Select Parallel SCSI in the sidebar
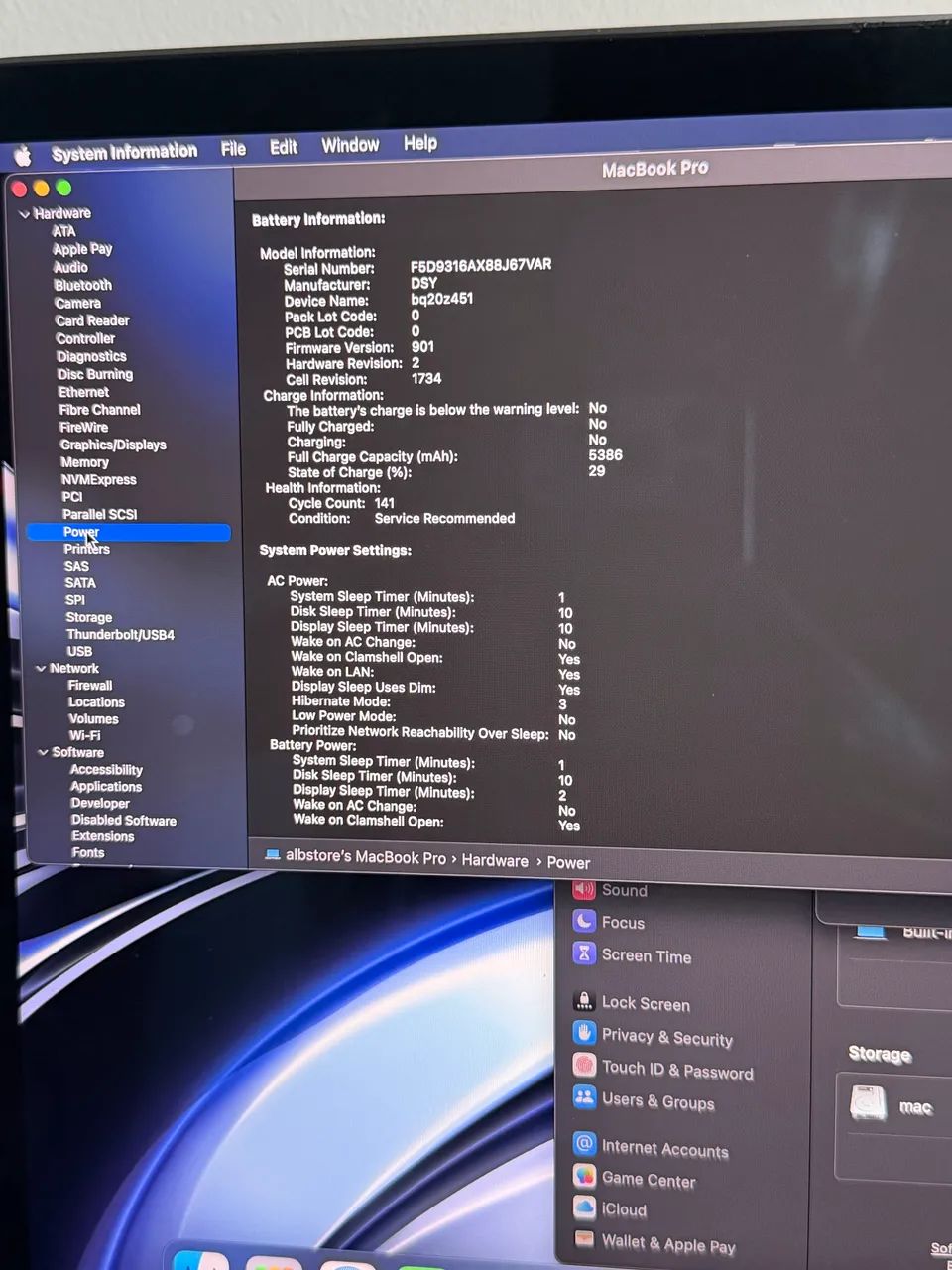 tap(99, 514)
